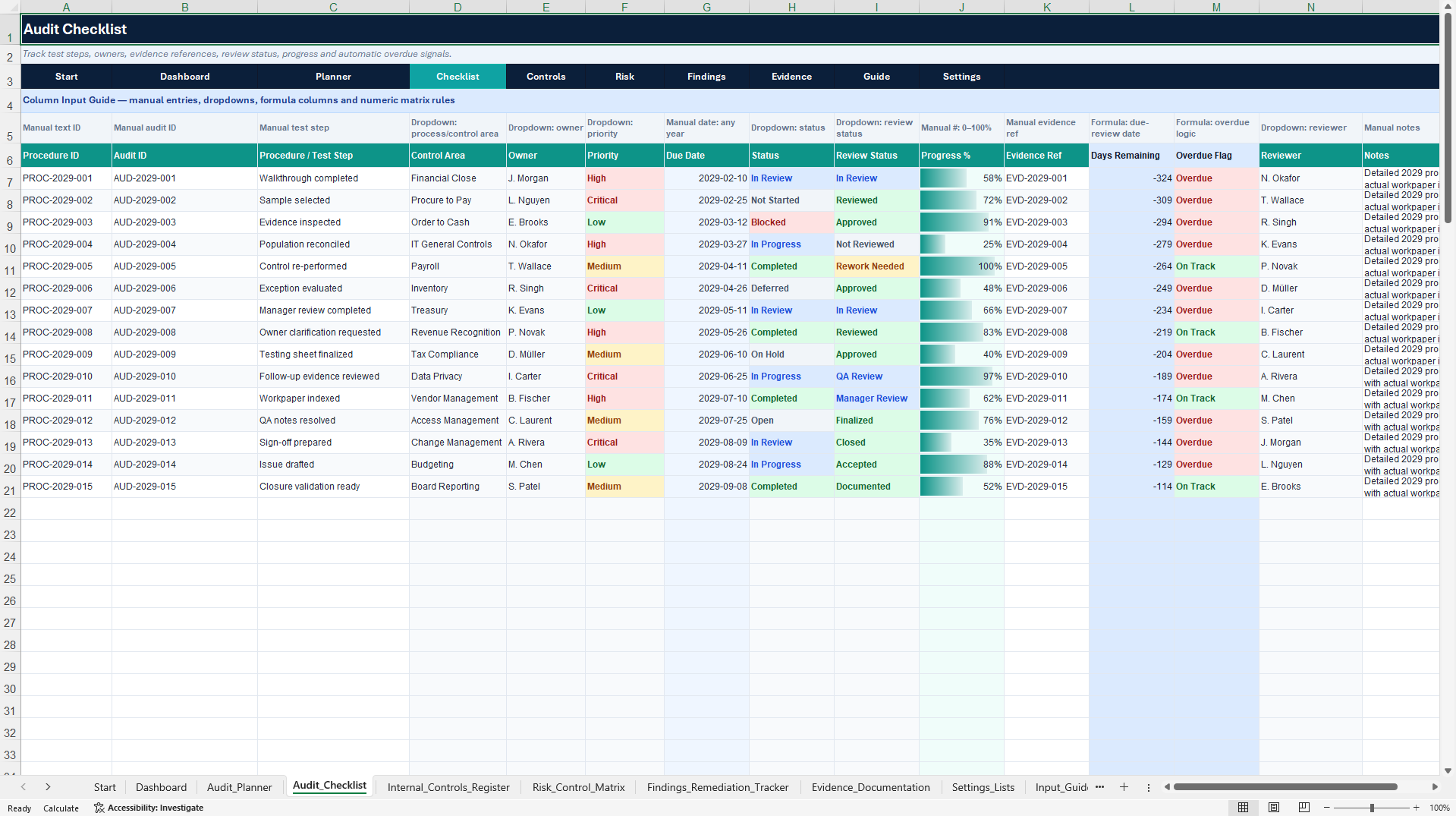Go to the Dashboard navigation button
Image resolution: width=1456 pixels, height=816 pixels.
pos(184,77)
